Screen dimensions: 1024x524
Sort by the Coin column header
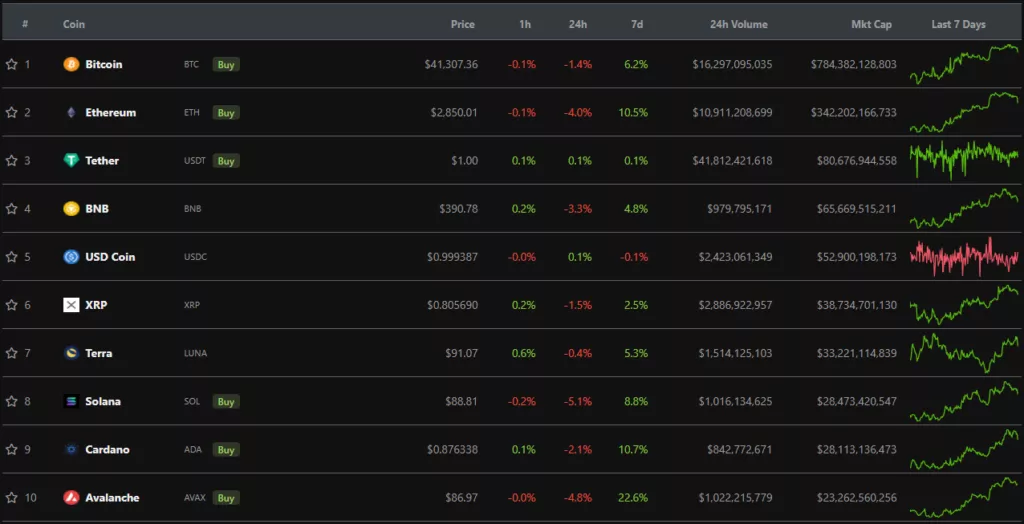click(x=74, y=24)
